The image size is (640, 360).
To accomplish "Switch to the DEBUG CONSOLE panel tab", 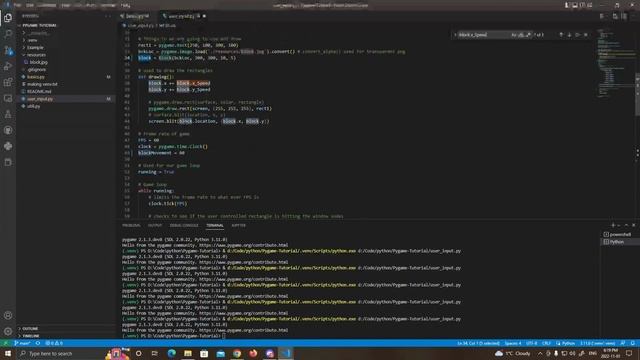I will 184,225.
